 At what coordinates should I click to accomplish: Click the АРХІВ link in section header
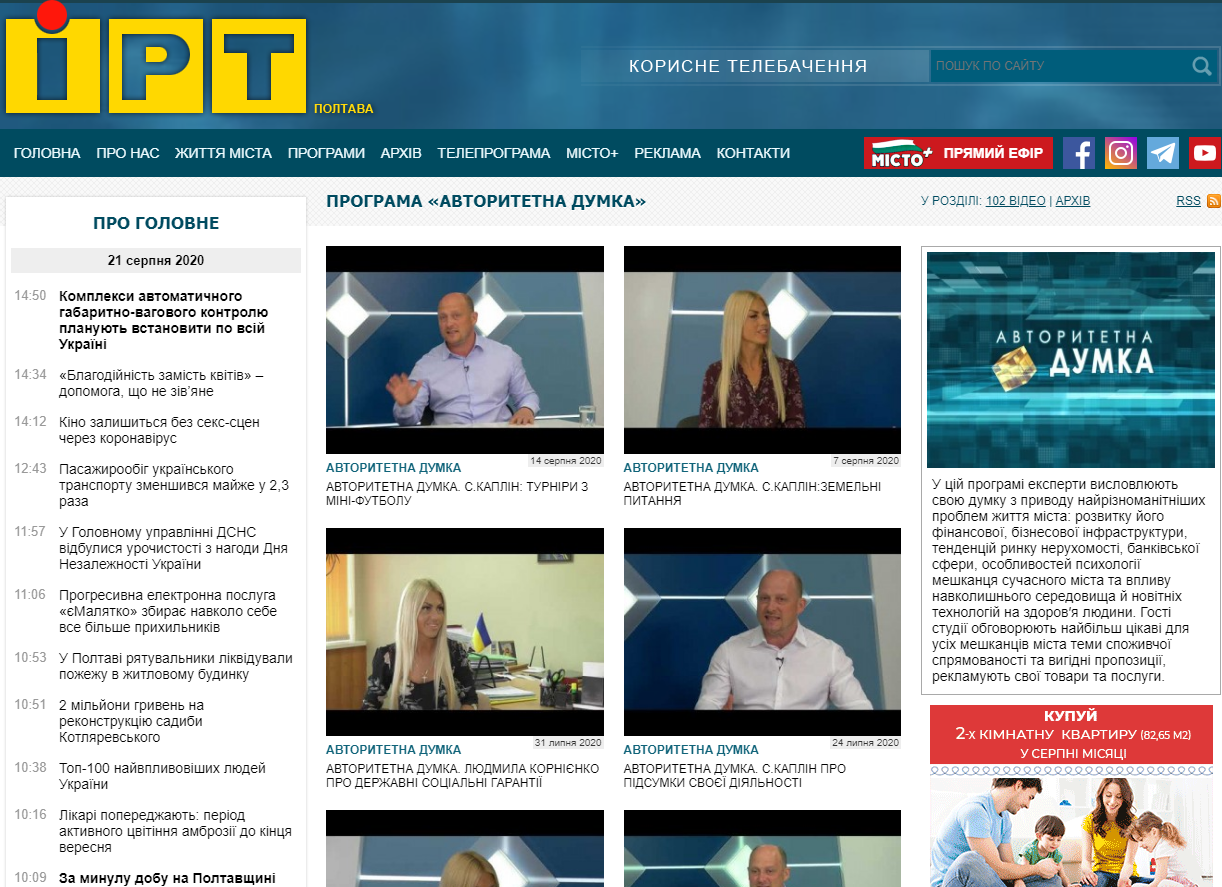[x=1073, y=201]
